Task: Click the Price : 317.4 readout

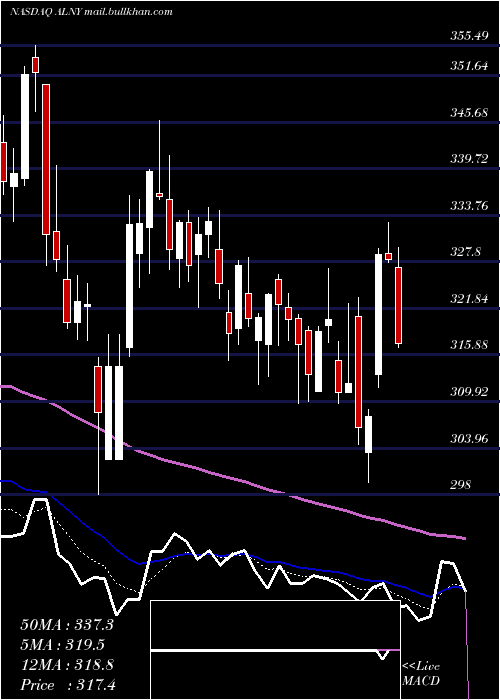Action: (x=68, y=685)
